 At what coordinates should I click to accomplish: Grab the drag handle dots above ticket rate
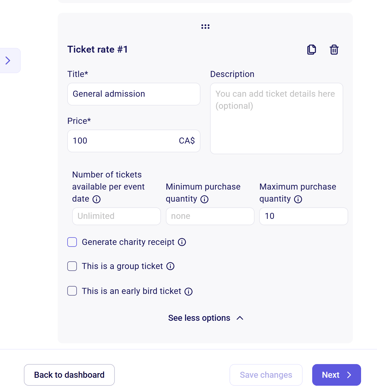205,27
